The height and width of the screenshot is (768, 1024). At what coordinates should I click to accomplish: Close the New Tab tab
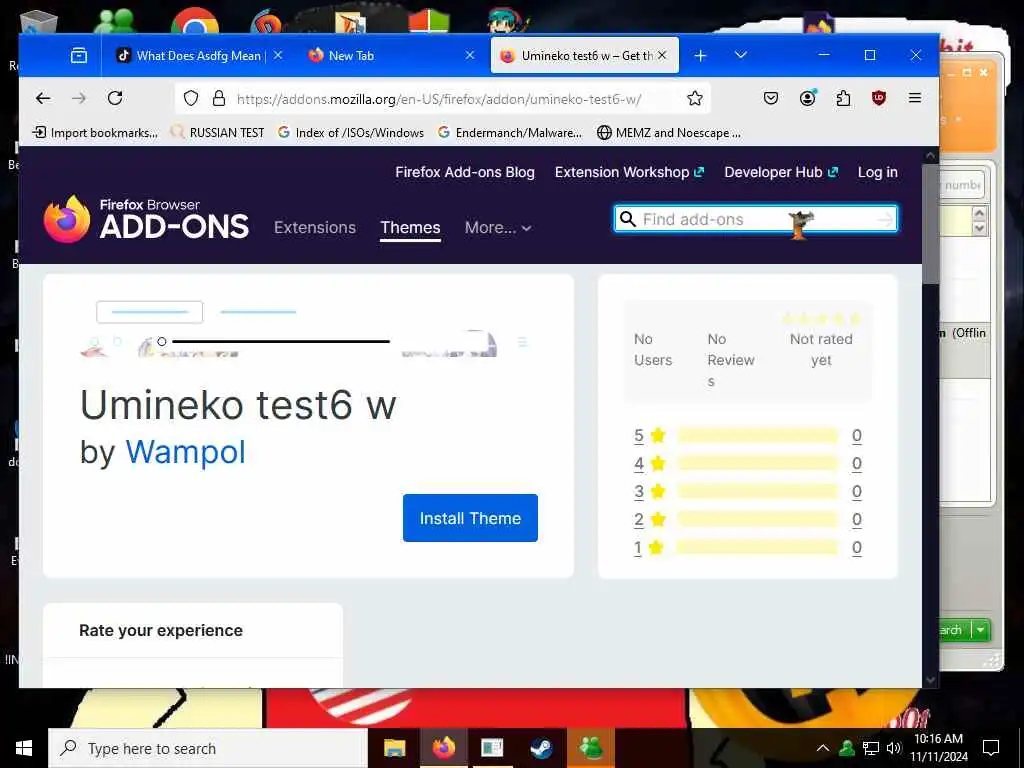pyautogui.click(x=470, y=56)
